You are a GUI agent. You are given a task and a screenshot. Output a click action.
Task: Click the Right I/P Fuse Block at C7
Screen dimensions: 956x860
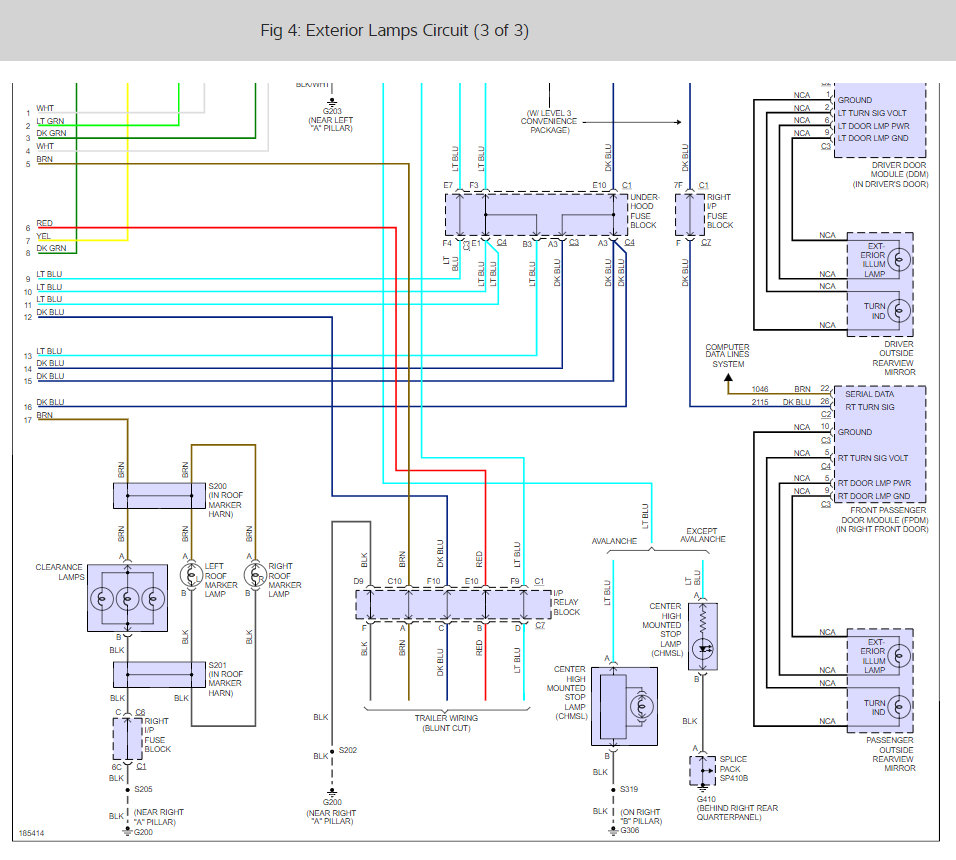[690, 215]
